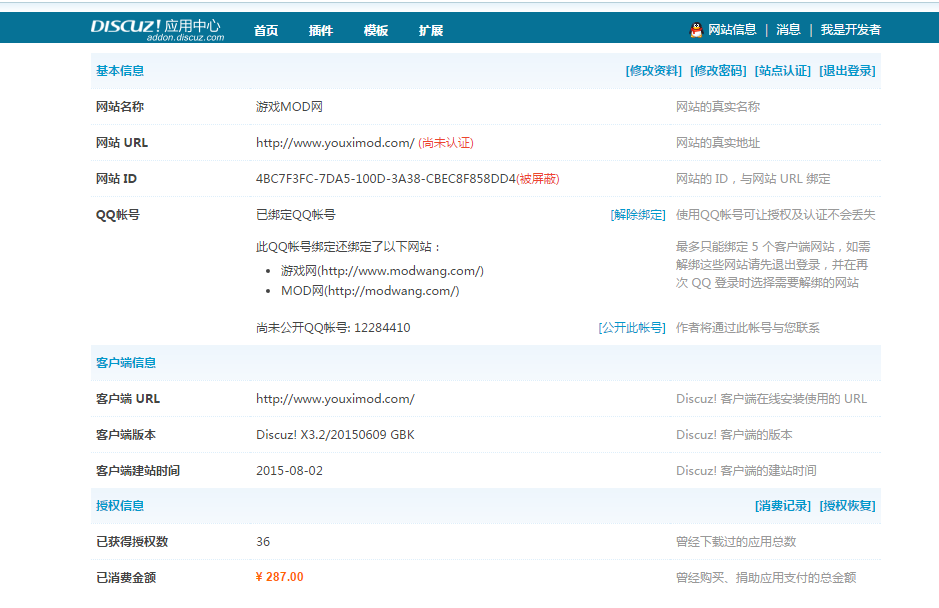Screen dimensions: 939x608
Task: Click the [站点认证] link
Action: (783, 71)
